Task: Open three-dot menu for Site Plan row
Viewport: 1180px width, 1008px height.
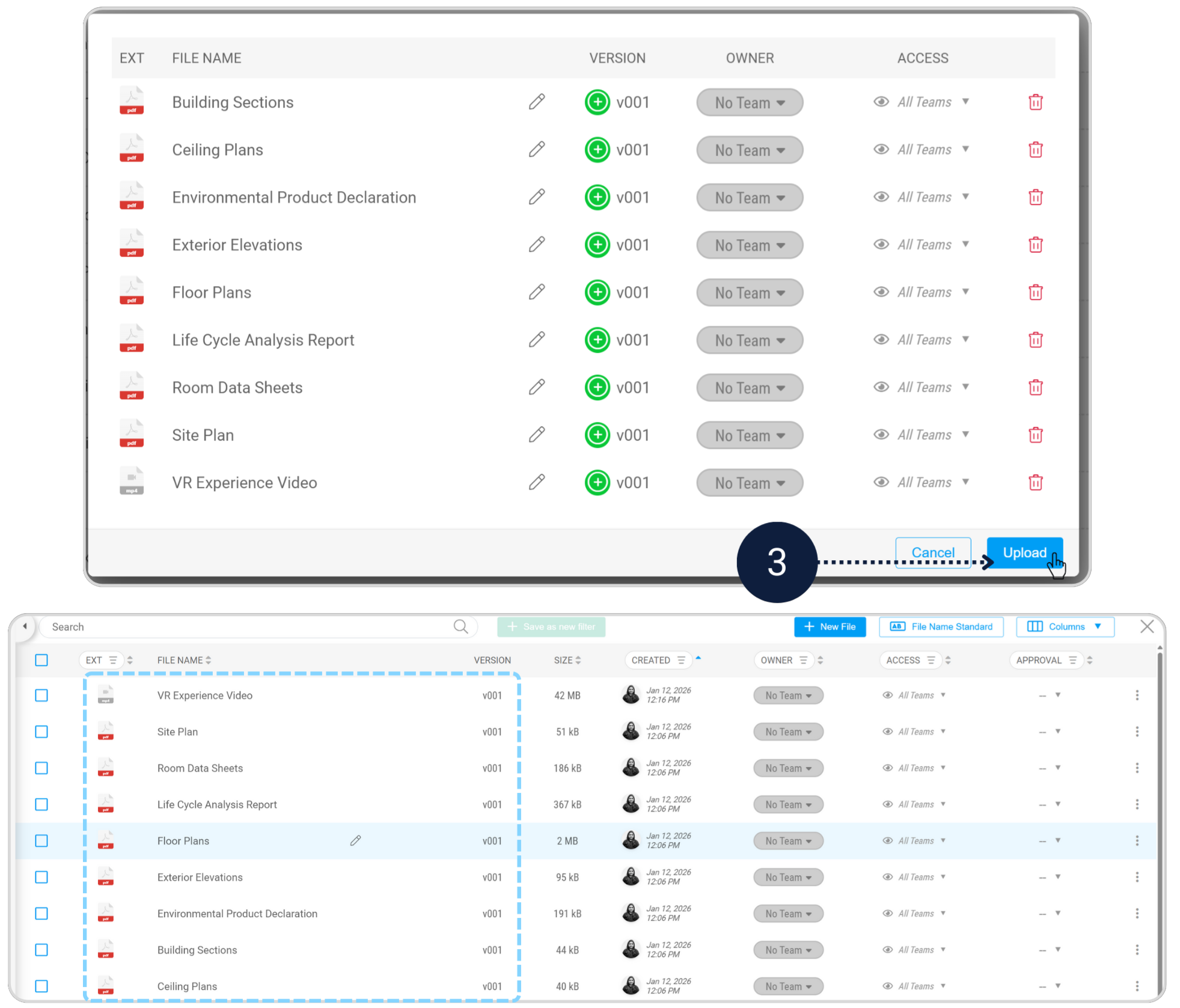Action: [x=1137, y=732]
